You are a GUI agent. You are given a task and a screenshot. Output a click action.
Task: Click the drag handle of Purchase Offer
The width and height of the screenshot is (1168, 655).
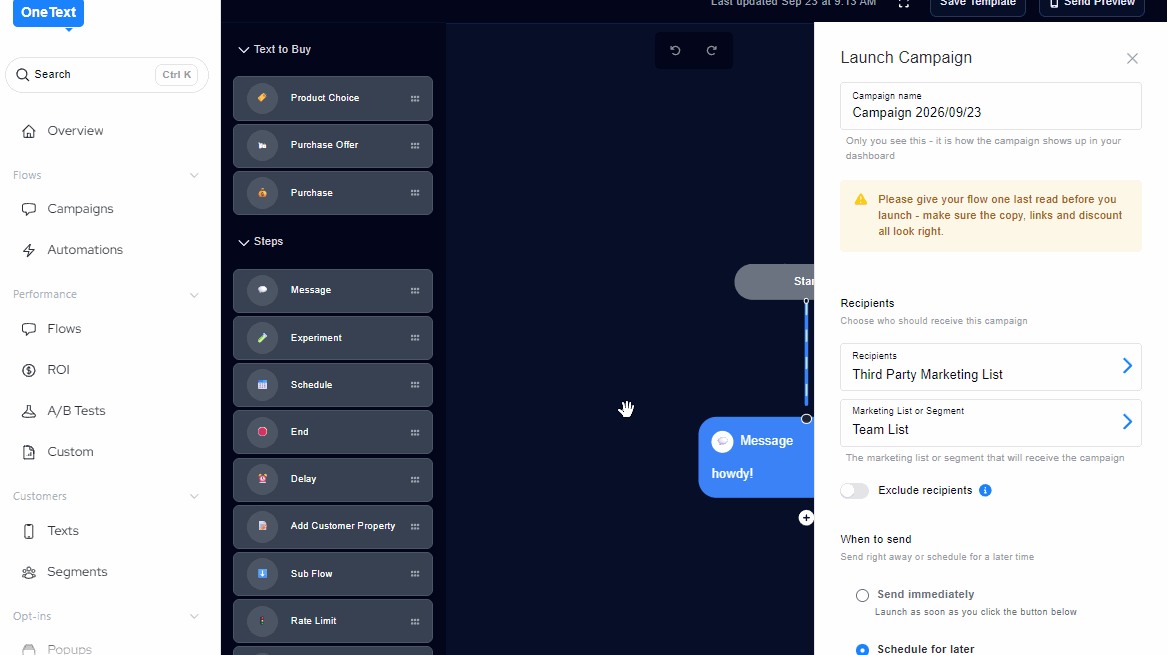pos(415,145)
